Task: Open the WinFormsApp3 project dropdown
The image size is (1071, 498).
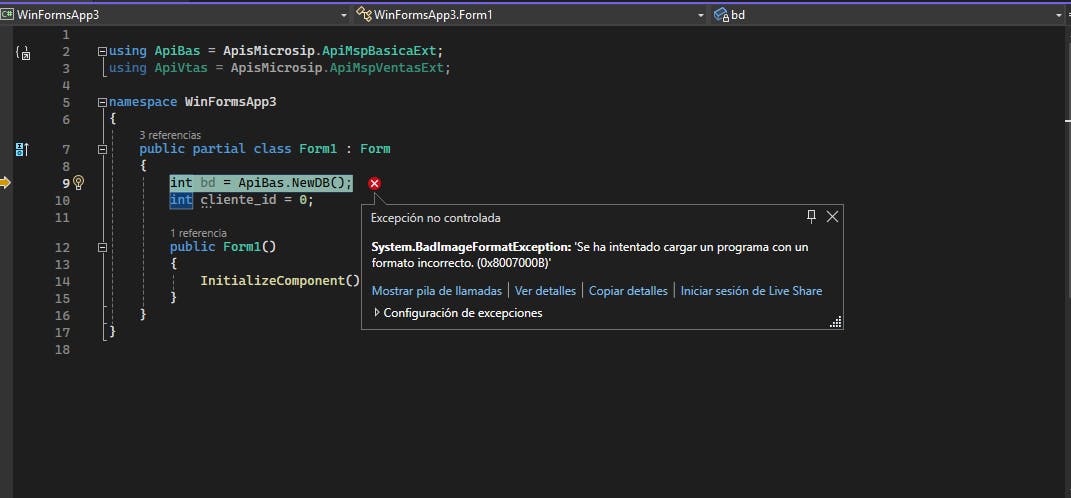Action: click(344, 15)
